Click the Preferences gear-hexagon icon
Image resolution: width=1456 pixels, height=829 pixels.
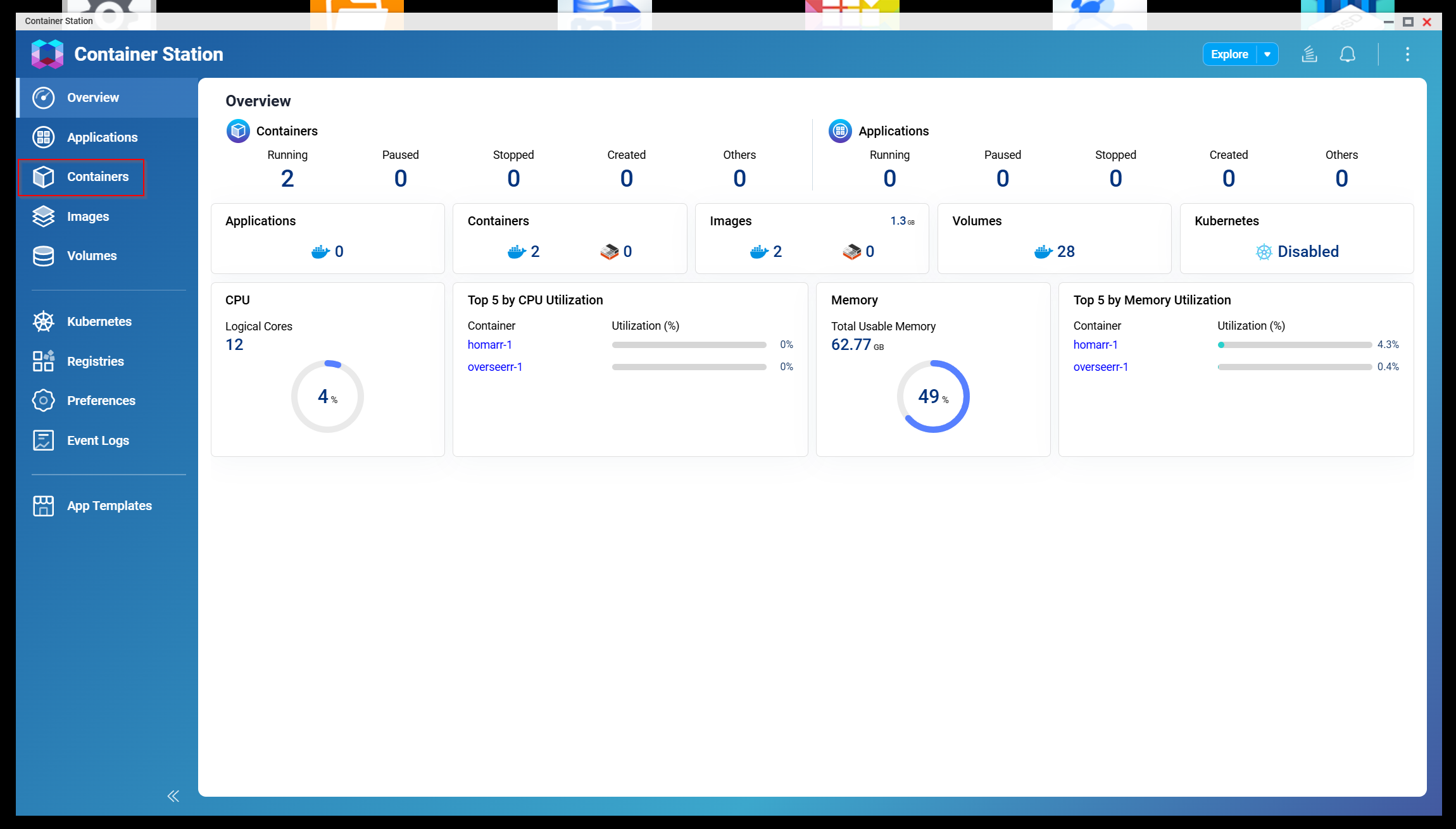click(43, 401)
